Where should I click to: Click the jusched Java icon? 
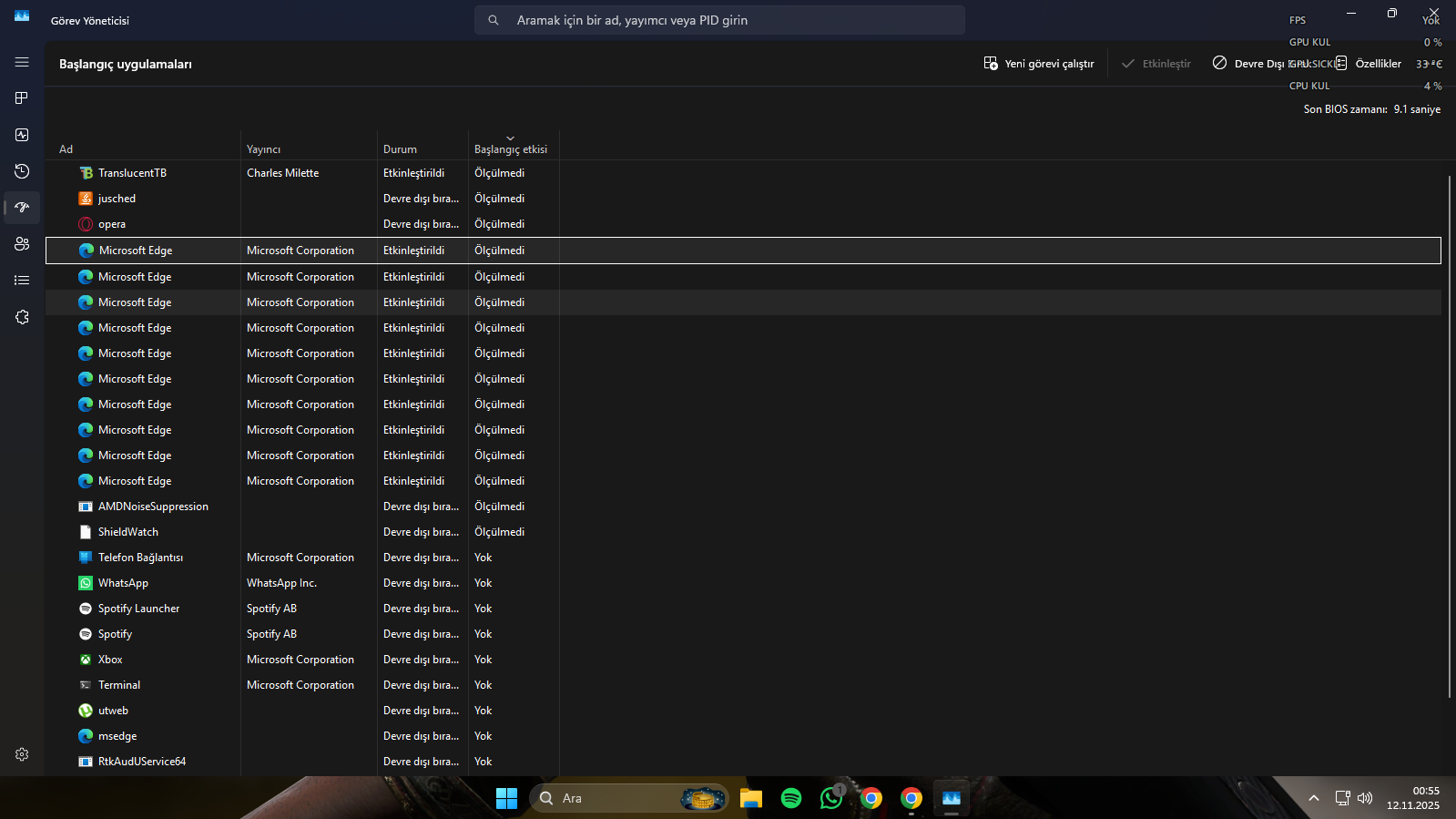[86, 199]
